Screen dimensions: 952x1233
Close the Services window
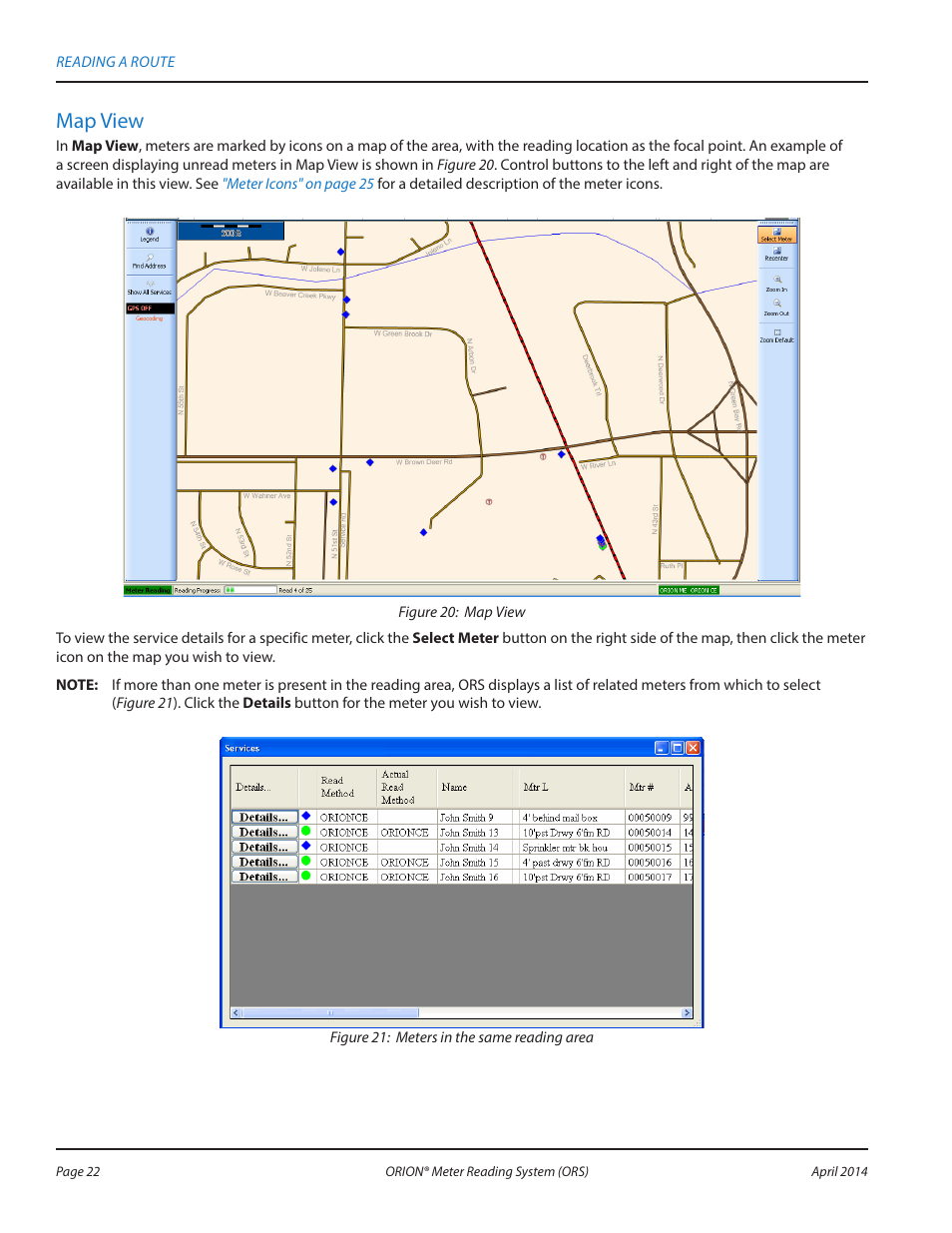[694, 748]
